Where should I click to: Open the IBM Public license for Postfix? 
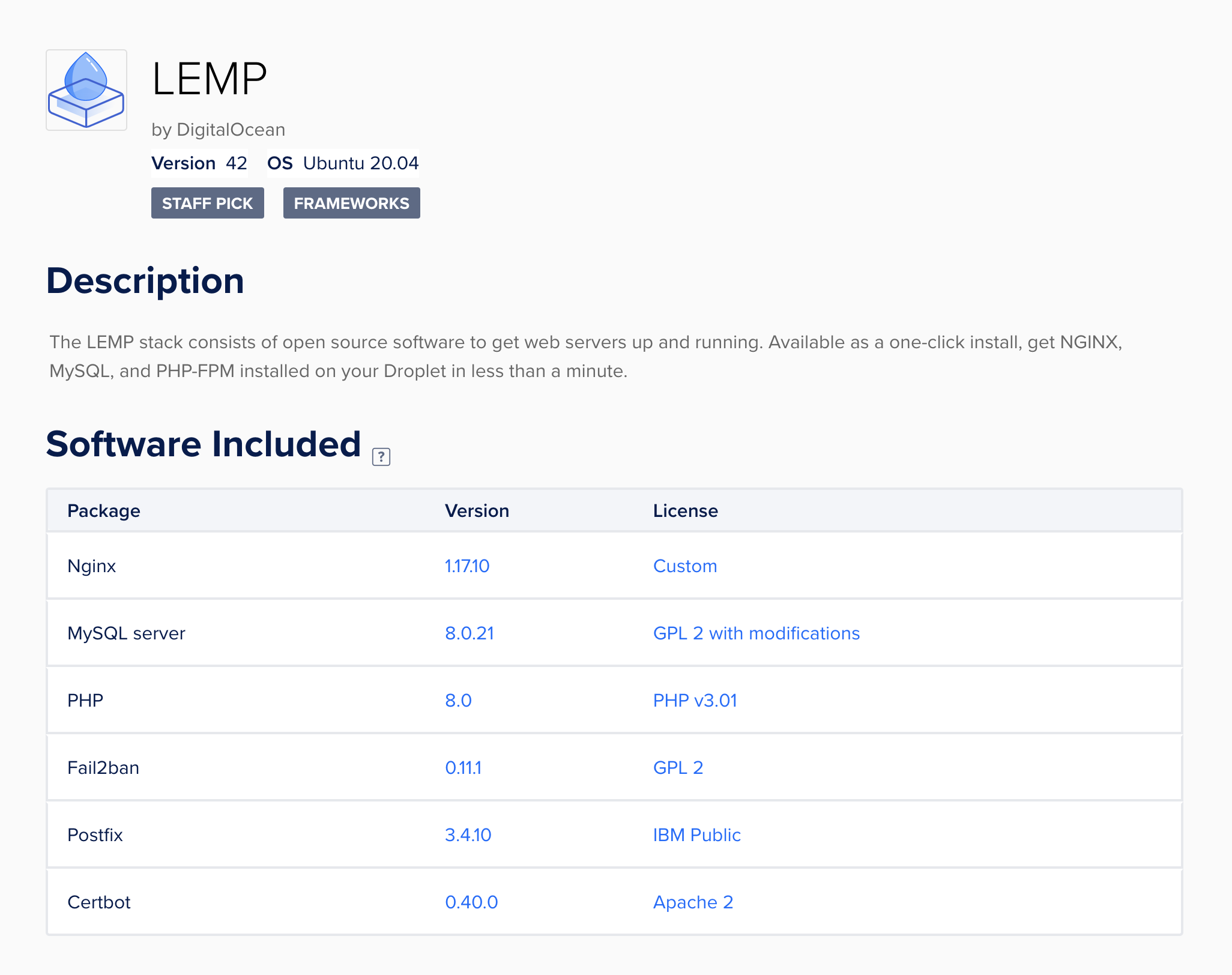pos(696,835)
